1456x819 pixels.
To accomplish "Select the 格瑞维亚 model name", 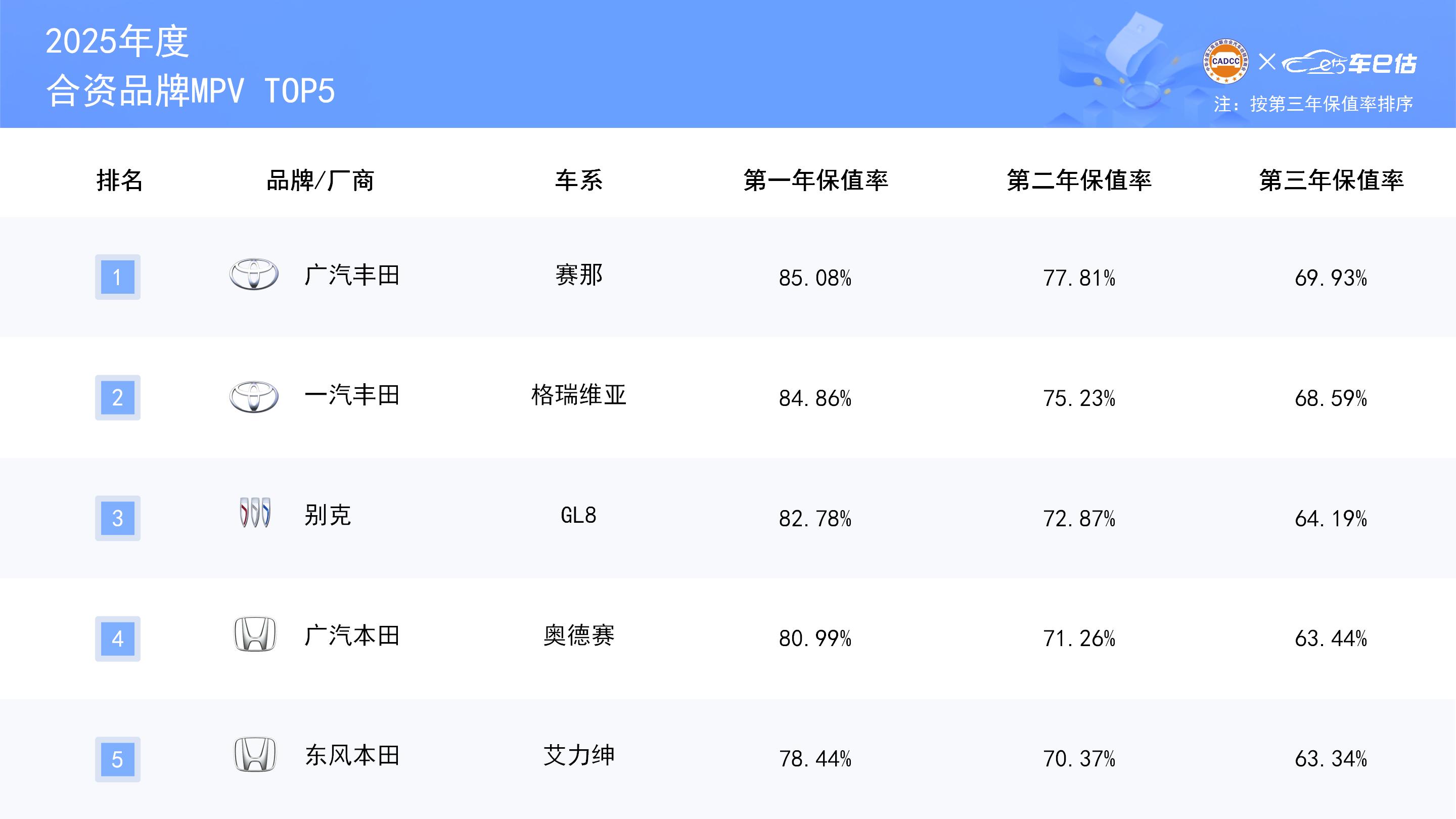I will point(579,395).
